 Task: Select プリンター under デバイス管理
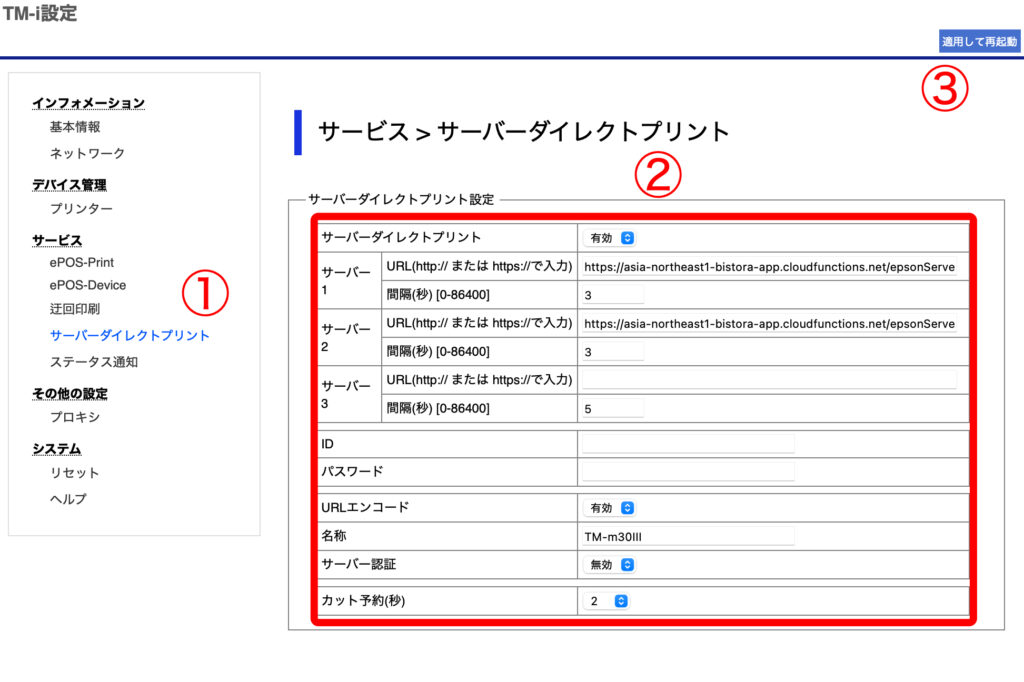81,209
